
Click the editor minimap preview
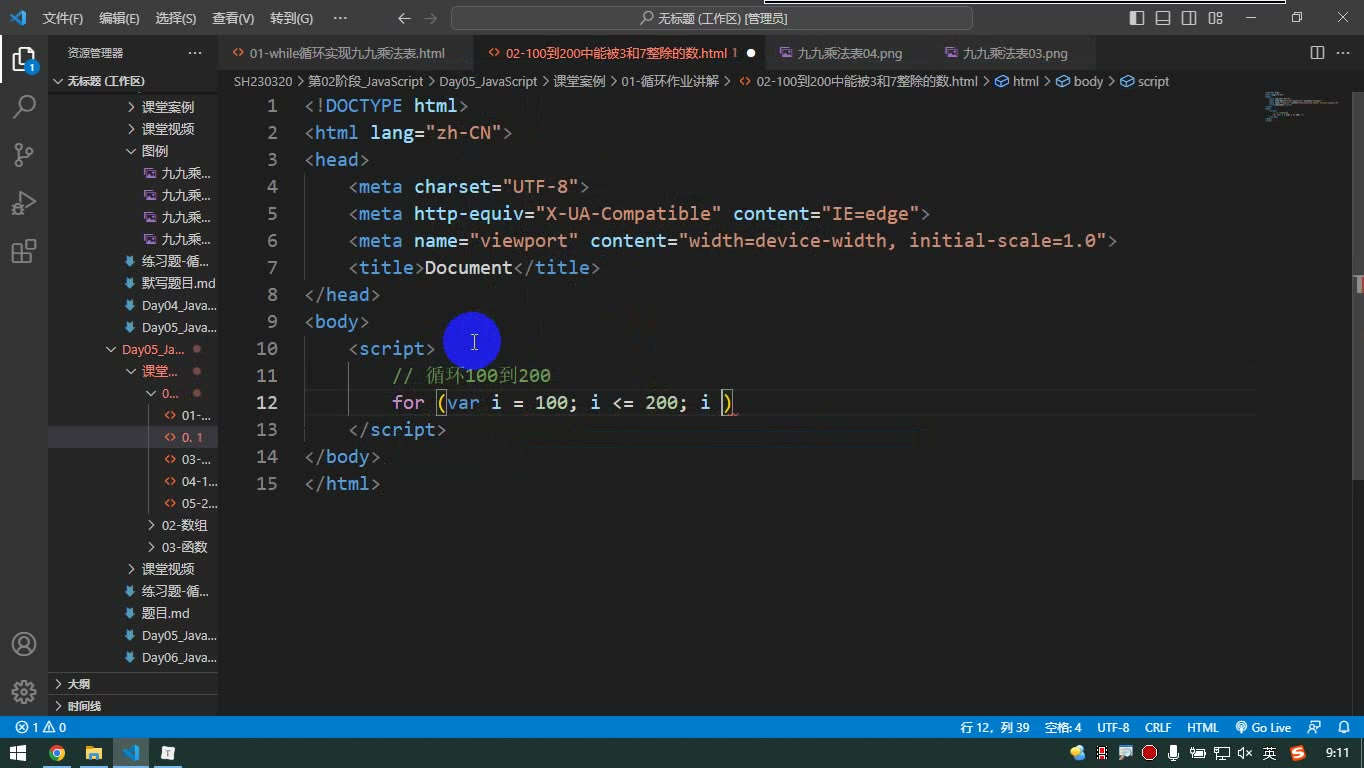[x=1302, y=106]
